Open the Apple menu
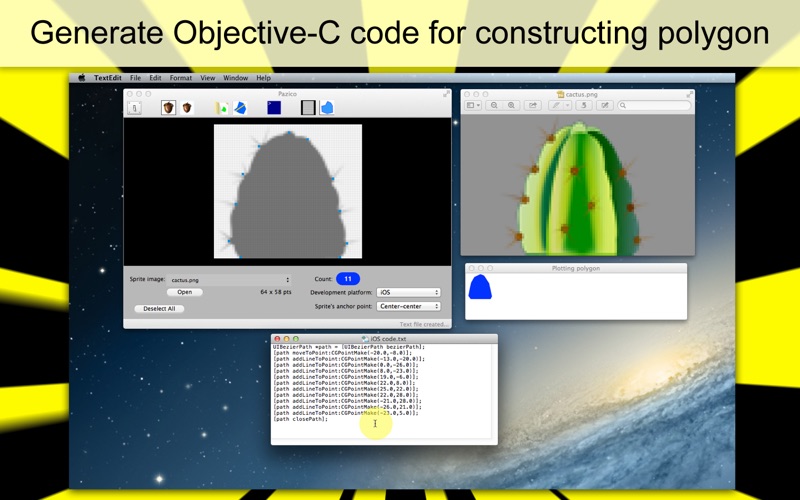The image size is (800, 500). (x=81, y=78)
